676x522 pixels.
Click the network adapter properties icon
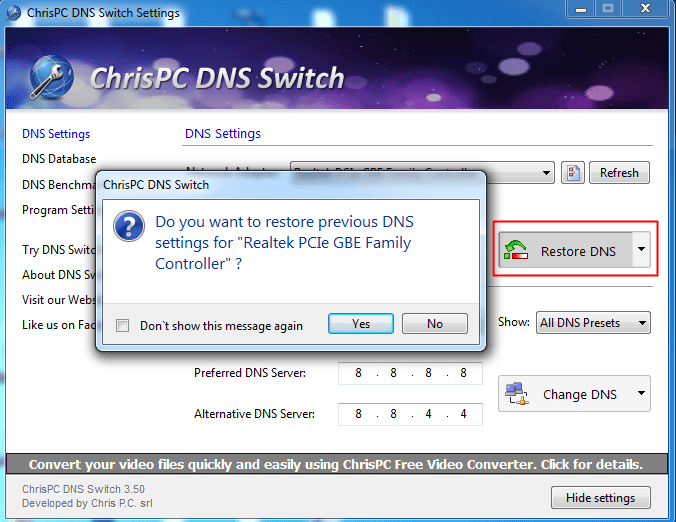click(572, 173)
